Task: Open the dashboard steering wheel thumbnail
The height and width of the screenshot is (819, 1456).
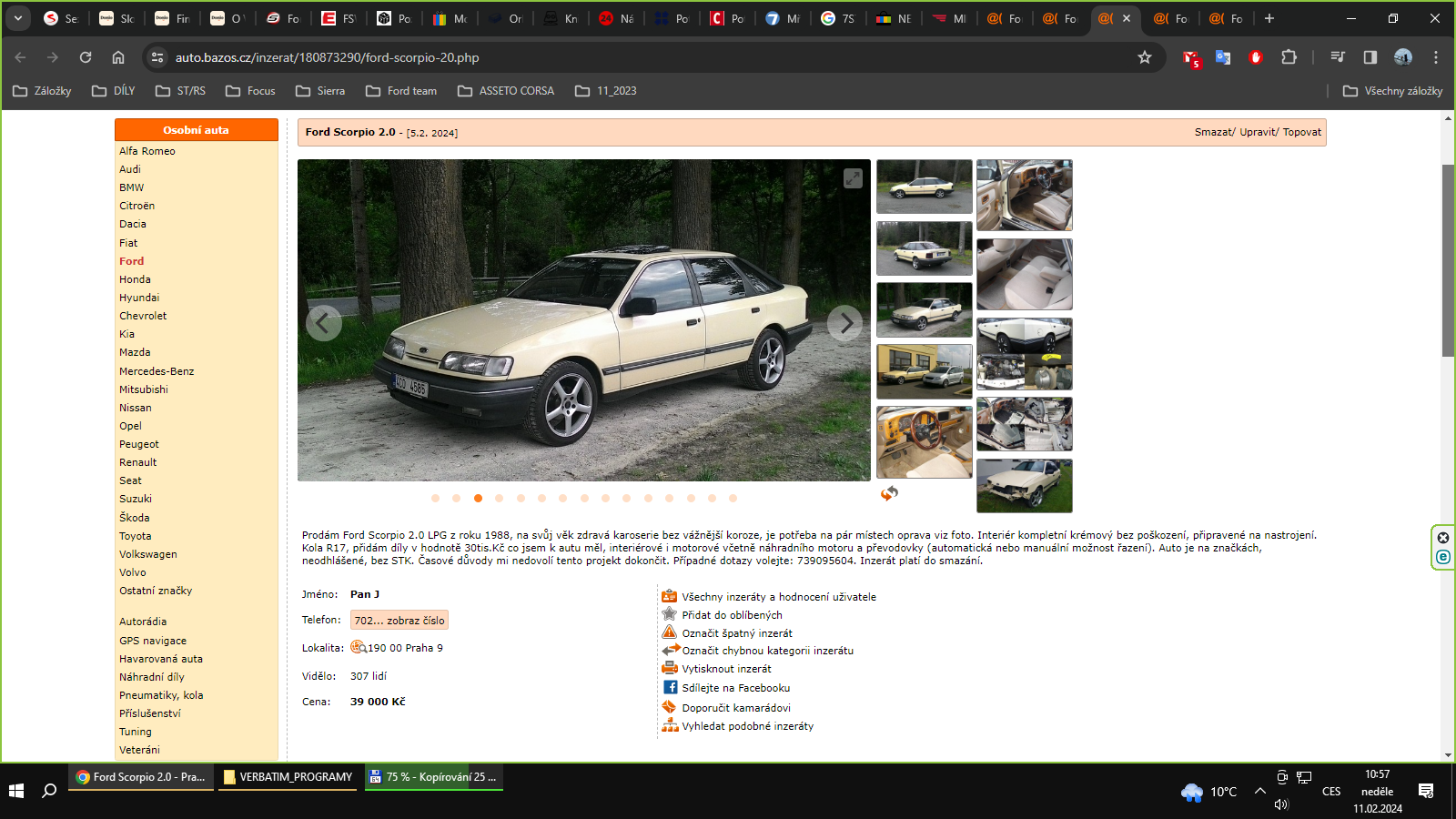Action: [925, 442]
